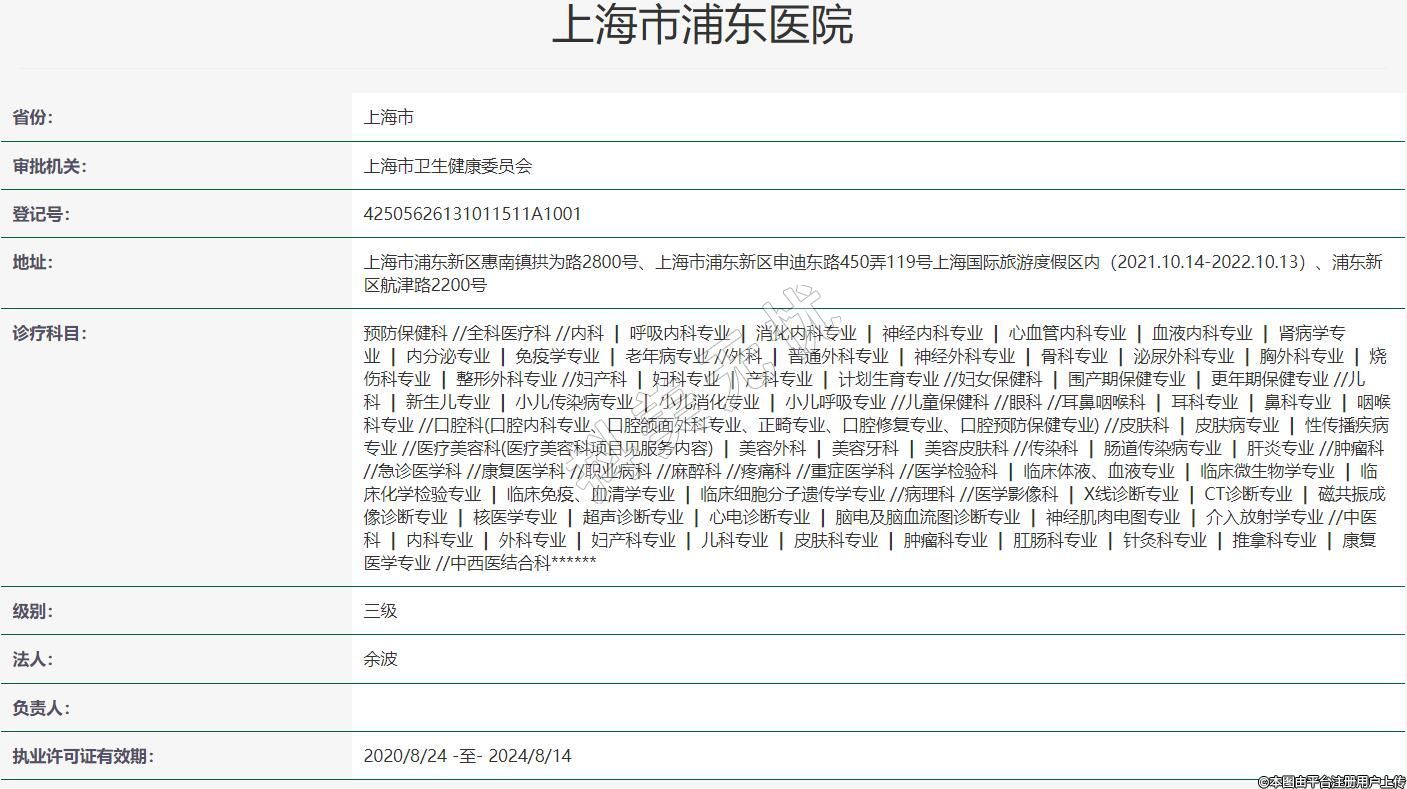
Task: Click 肠道传染病专业 entry
Action: [x=1162, y=448]
